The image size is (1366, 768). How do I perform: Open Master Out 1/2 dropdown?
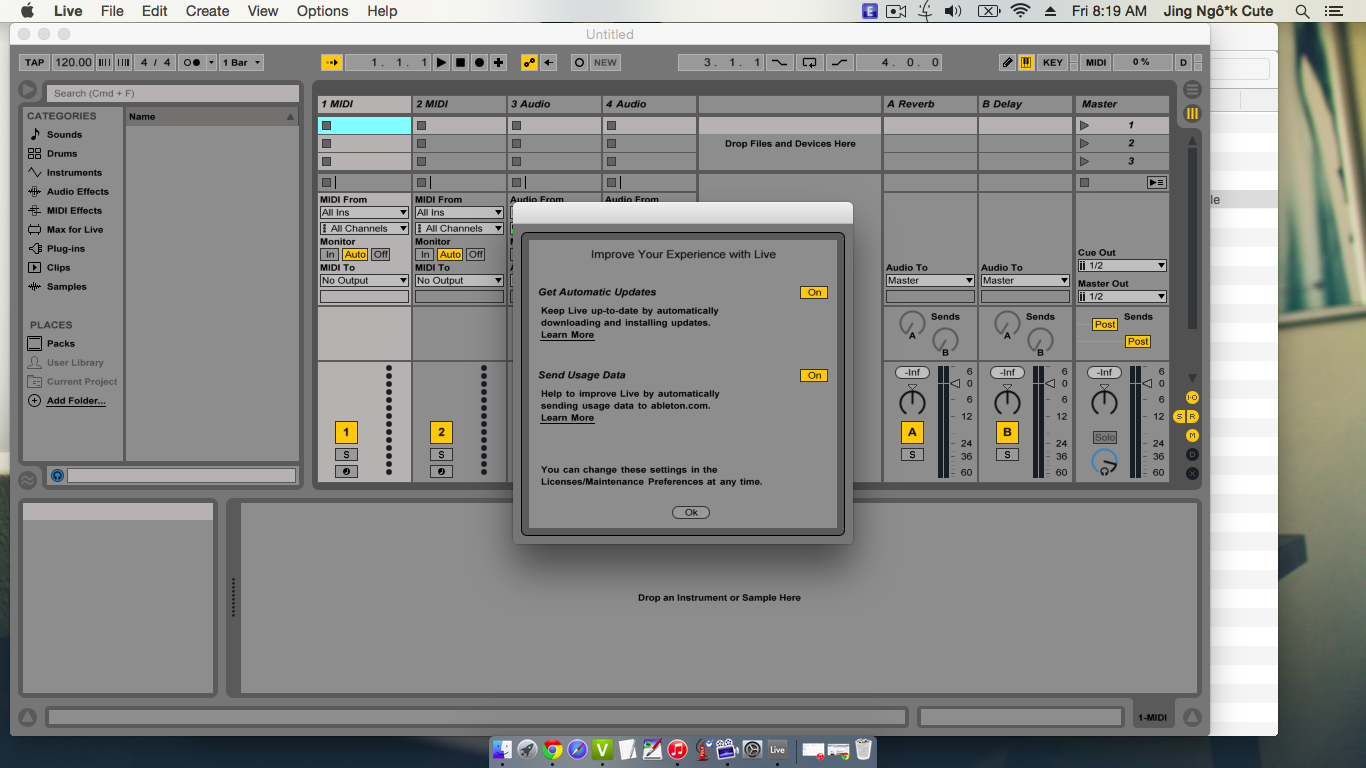tap(1122, 296)
